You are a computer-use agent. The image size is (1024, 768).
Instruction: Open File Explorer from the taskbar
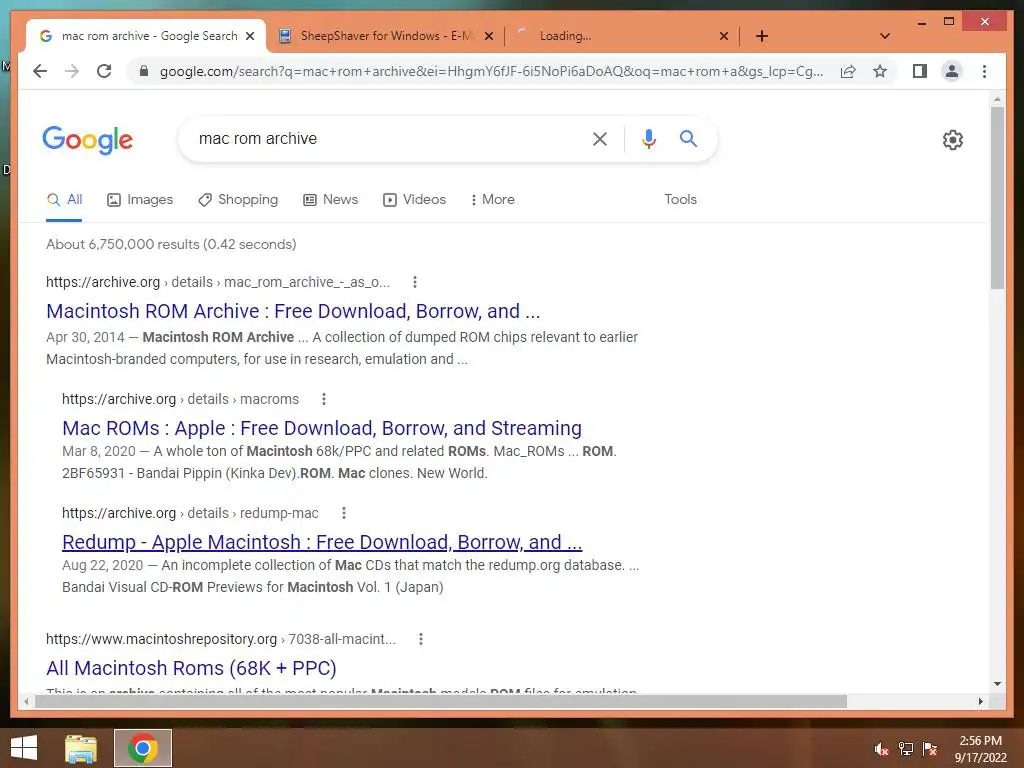(81, 748)
